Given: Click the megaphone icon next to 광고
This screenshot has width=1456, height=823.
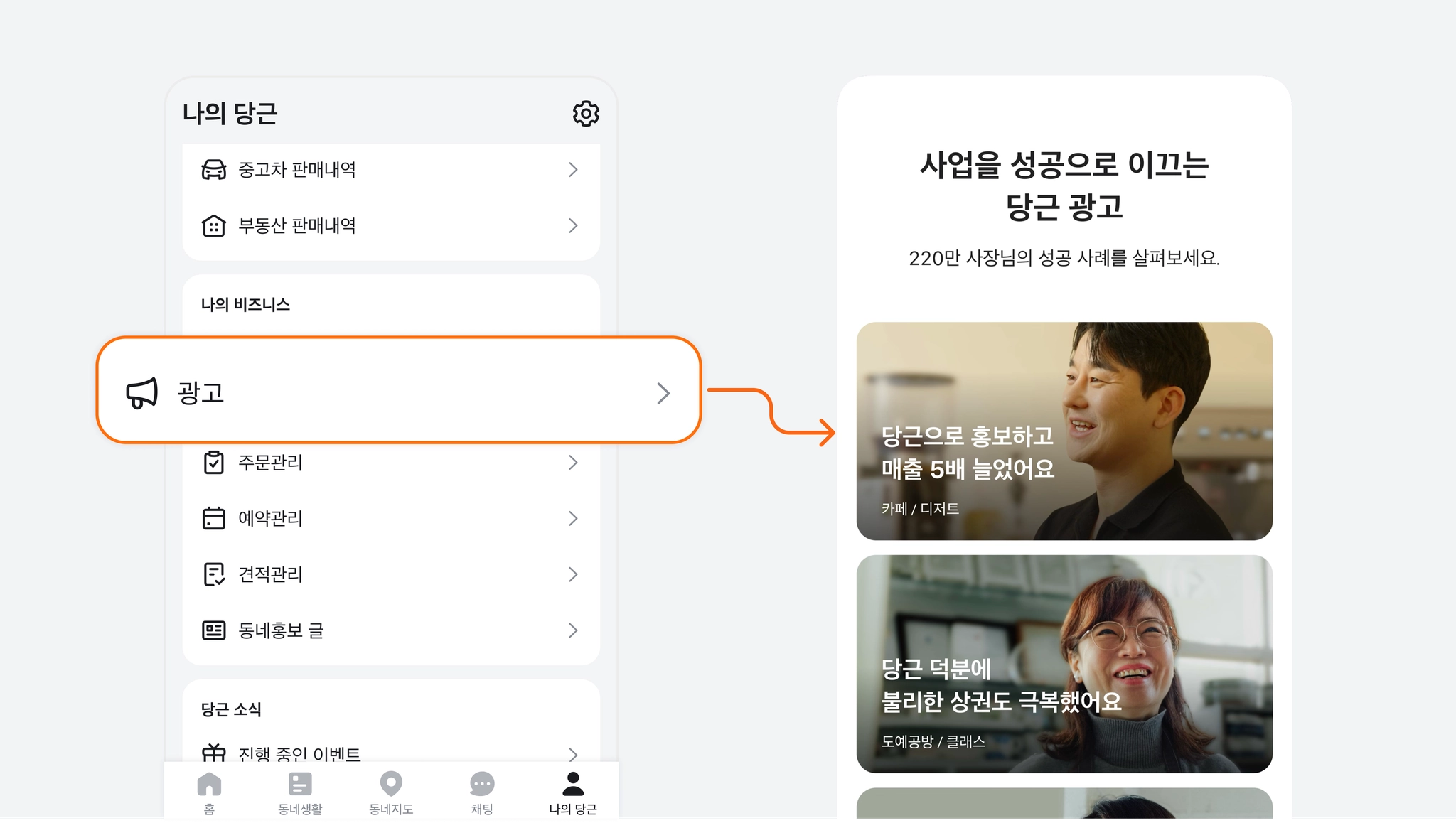Looking at the screenshot, I should 141,393.
